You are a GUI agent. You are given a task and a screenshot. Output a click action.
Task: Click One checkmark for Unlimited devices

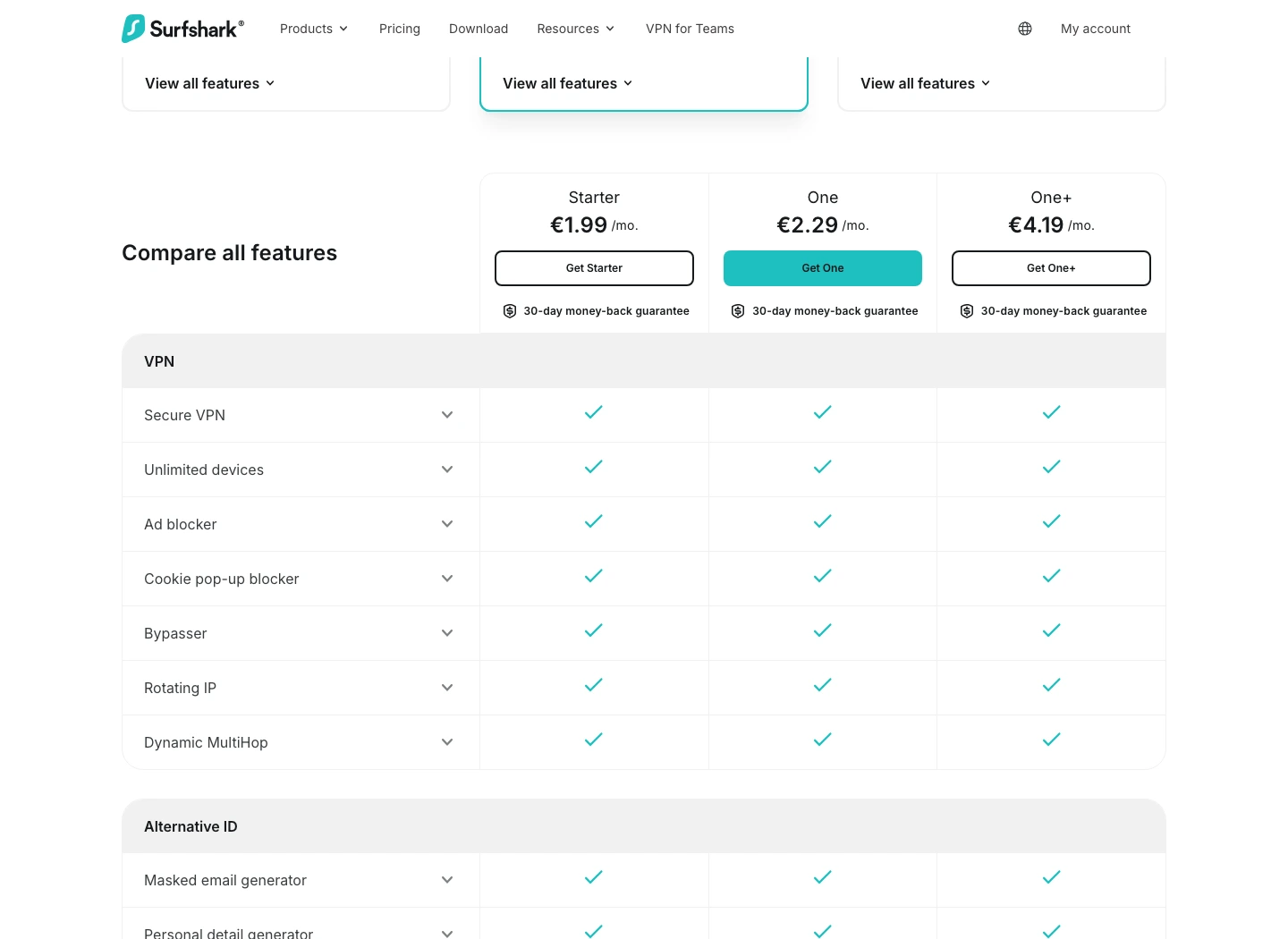coord(823,467)
